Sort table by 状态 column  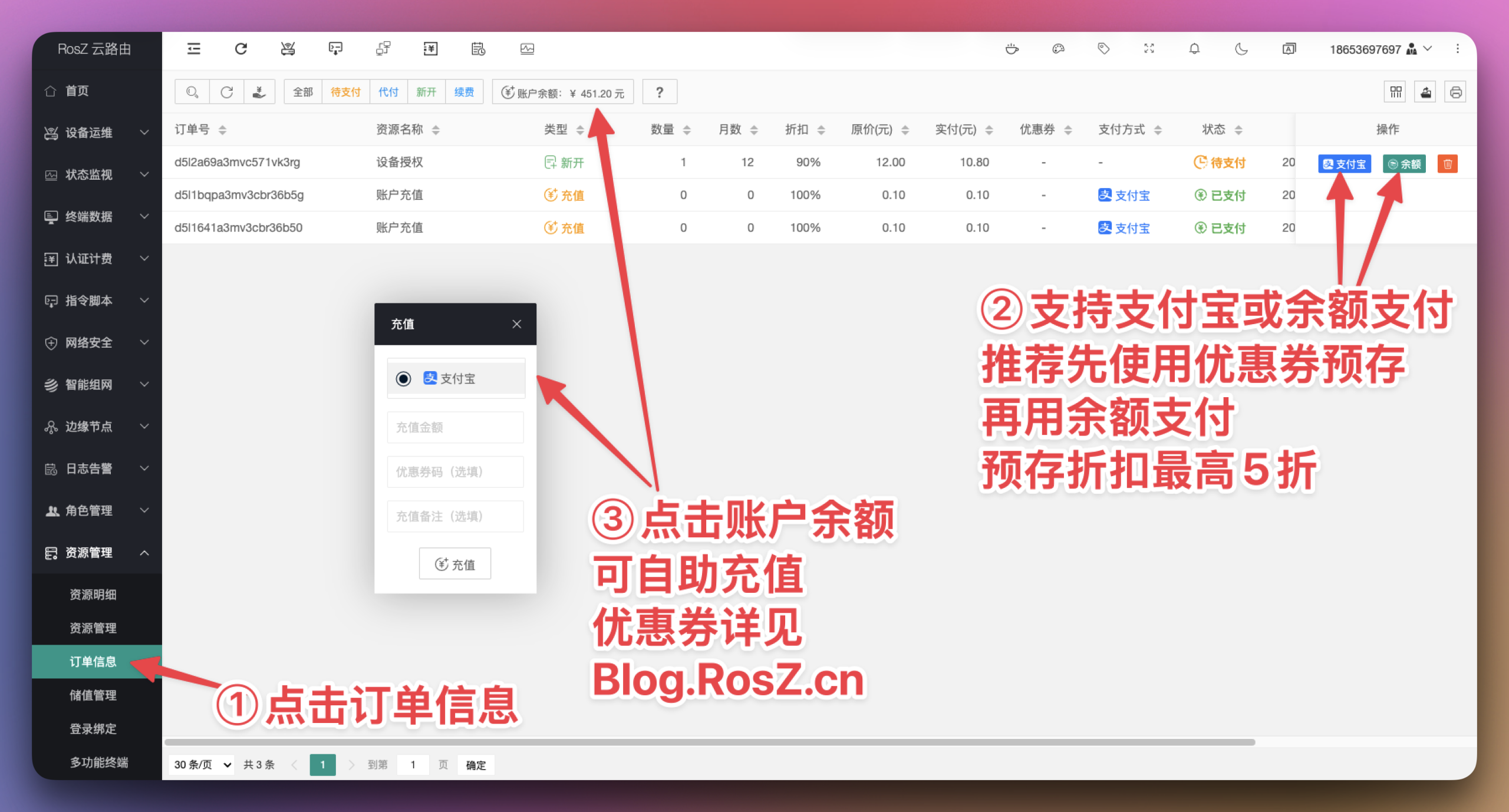click(1238, 130)
